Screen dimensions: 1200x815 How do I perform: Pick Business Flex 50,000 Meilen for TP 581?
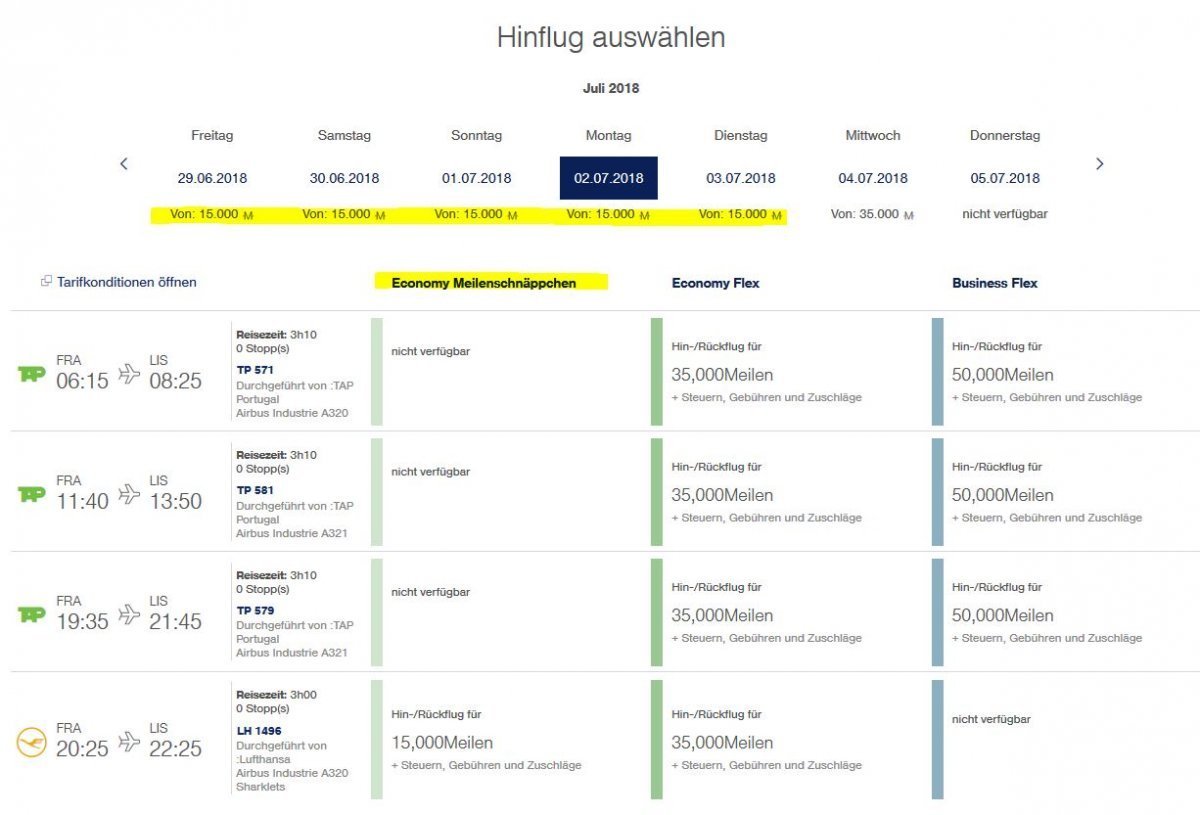tap(1002, 495)
